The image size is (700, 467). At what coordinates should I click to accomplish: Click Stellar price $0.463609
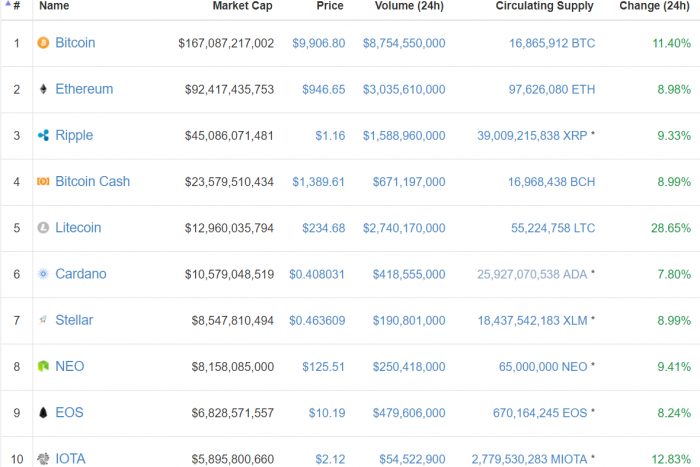click(x=317, y=321)
